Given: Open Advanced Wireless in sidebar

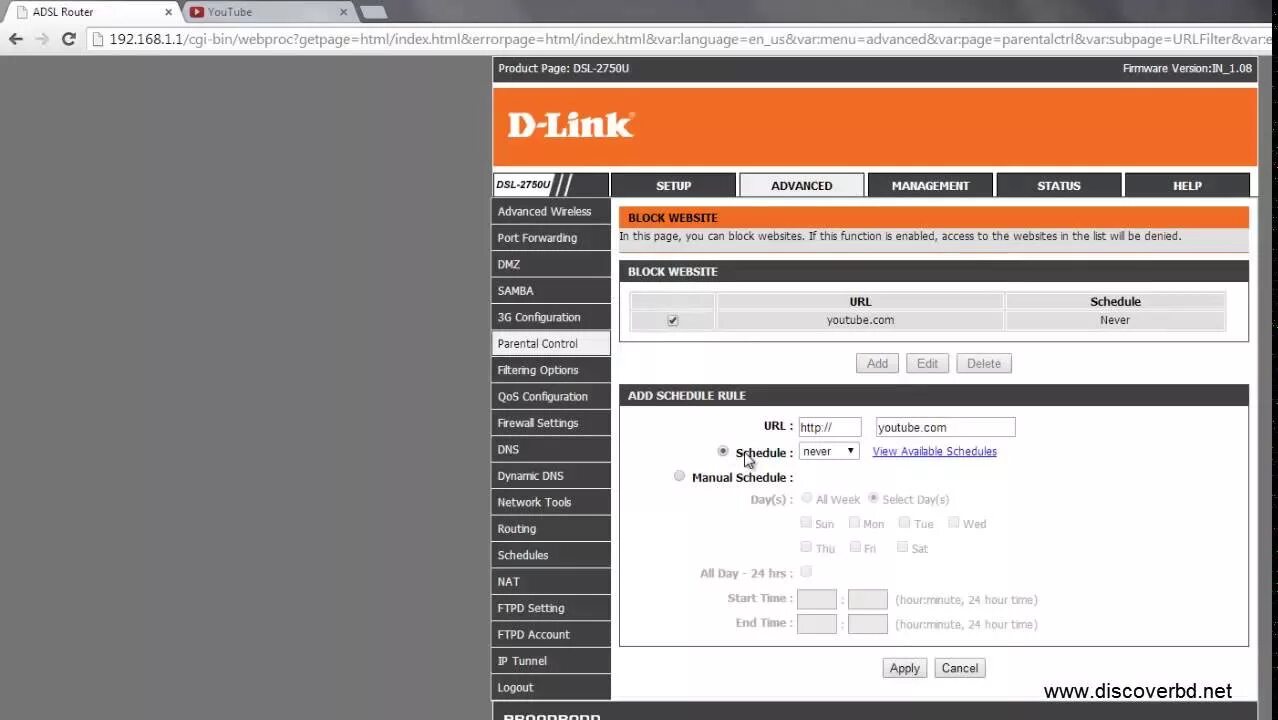Looking at the screenshot, I should coord(551,211).
